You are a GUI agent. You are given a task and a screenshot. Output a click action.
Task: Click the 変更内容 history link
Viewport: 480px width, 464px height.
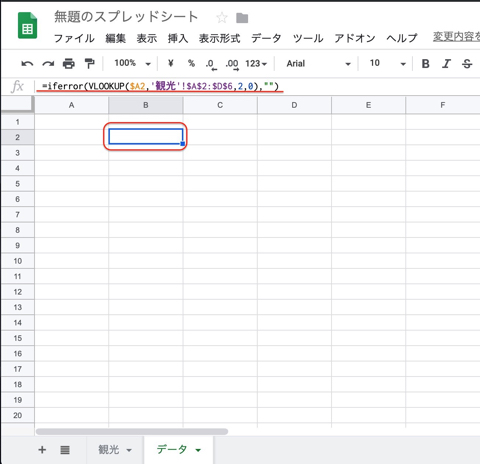point(456,37)
